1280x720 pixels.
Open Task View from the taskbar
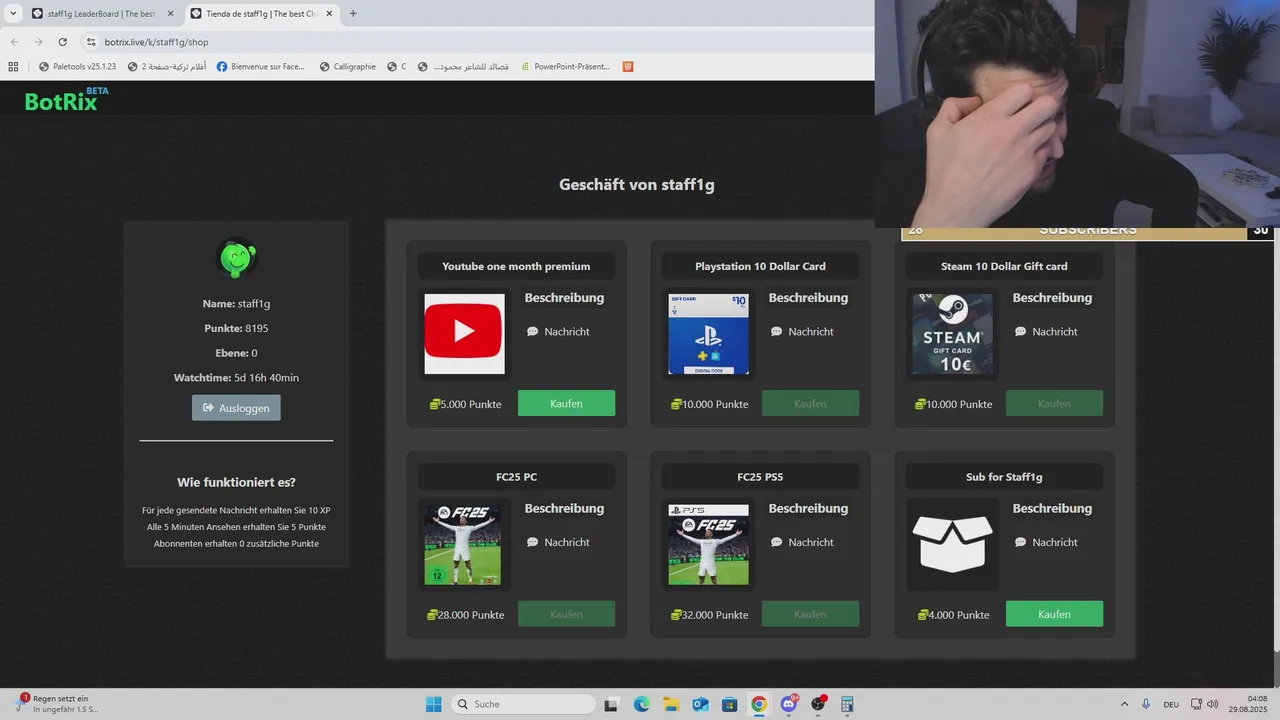611,704
